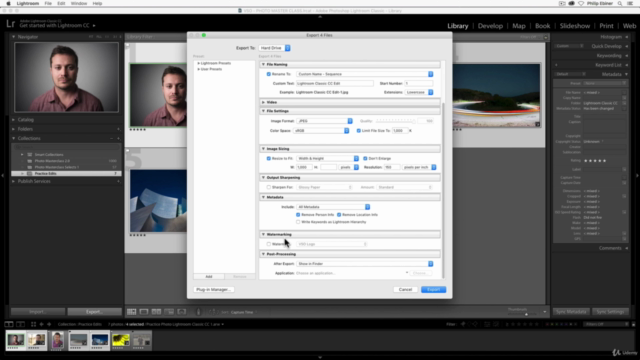Click Export button in left panel

point(94,312)
